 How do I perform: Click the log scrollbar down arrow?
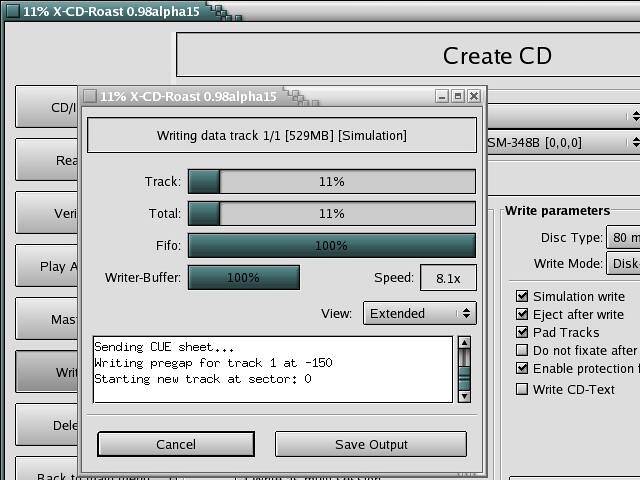464,396
